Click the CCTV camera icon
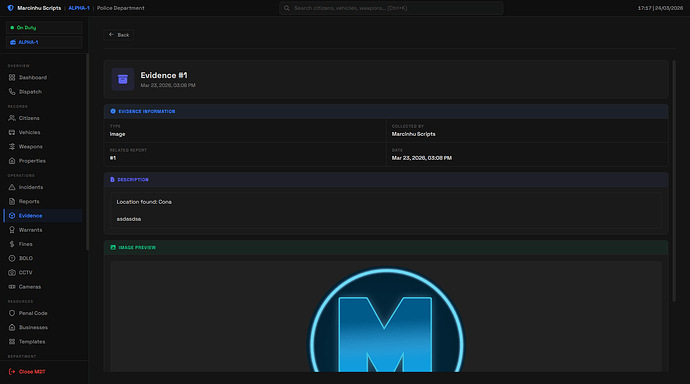Screen dimensions: 690x384 12,272
